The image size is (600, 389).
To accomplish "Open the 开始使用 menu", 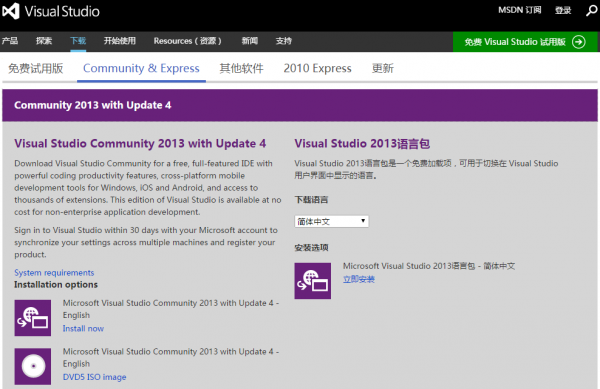I will pos(119,41).
